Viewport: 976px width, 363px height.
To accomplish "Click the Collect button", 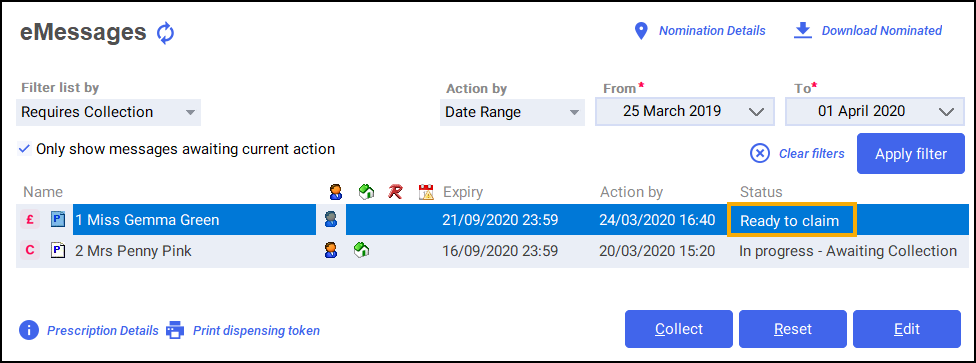I will pyautogui.click(x=679, y=329).
